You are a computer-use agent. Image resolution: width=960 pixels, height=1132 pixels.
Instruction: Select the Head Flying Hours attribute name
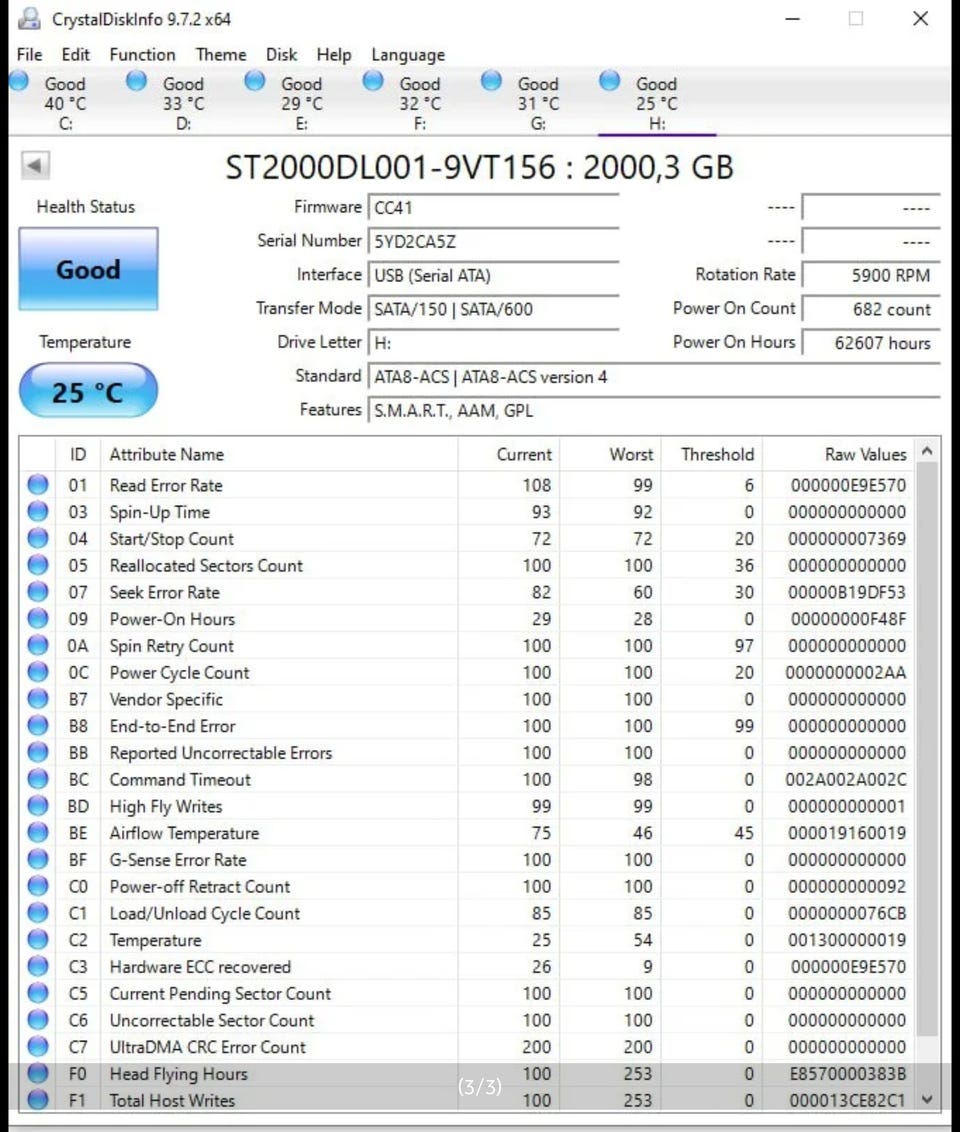coord(178,1074)
